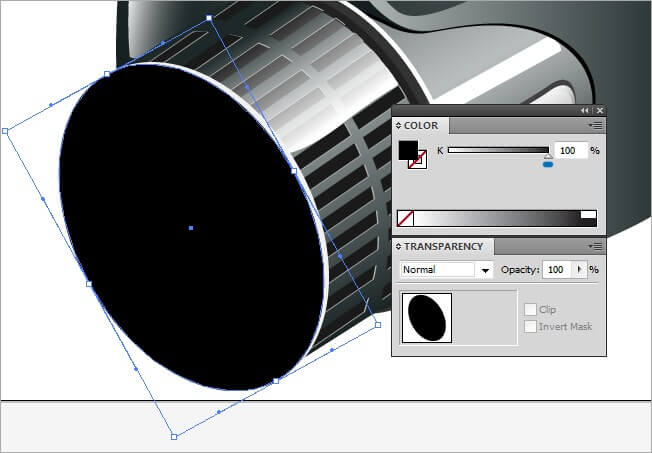
Task: Click the Opacity value field
Action: click(557, 270)
